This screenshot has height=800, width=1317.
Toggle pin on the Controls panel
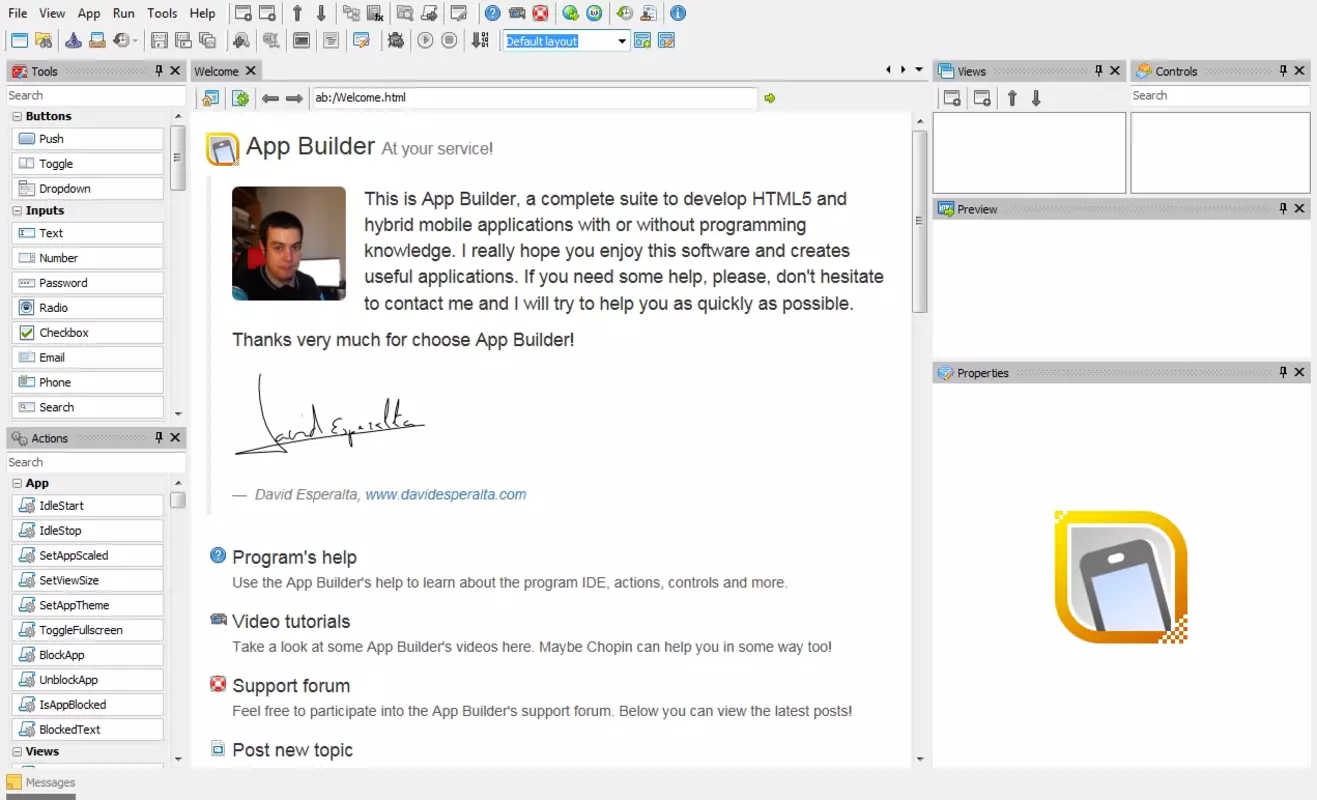1283,71
